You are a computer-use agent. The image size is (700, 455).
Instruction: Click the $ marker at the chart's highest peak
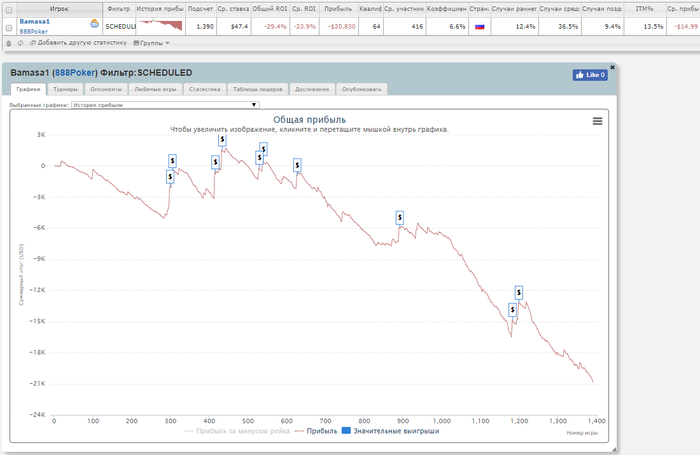(222, 140)
